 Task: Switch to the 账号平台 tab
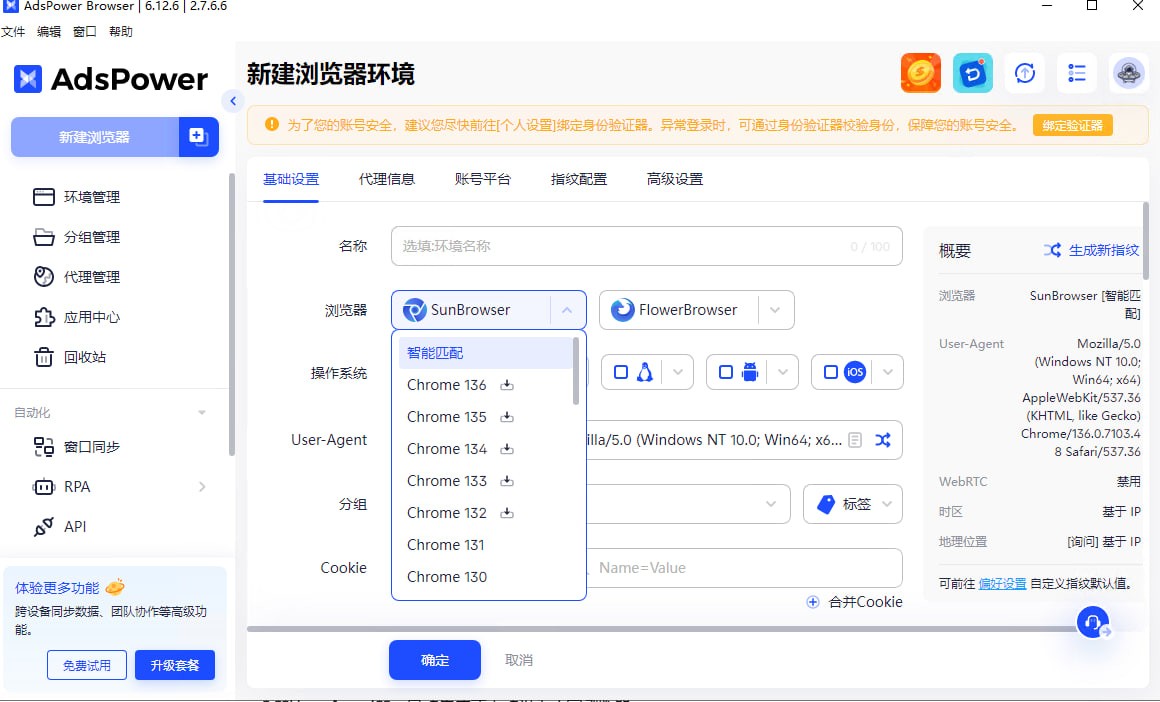[x=482, y=179]
